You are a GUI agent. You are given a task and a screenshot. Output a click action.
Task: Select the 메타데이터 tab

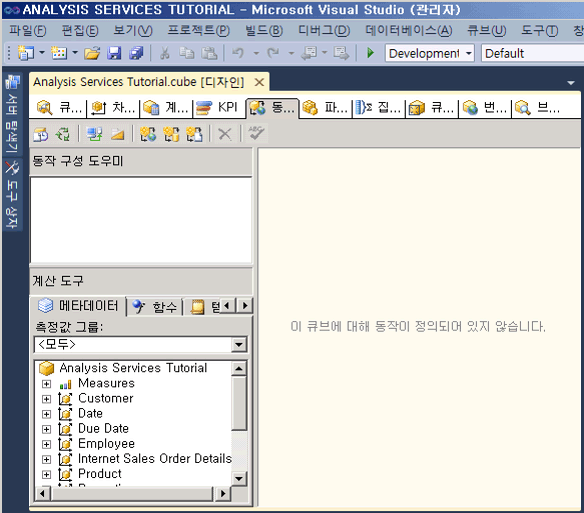tap(78, 306)
